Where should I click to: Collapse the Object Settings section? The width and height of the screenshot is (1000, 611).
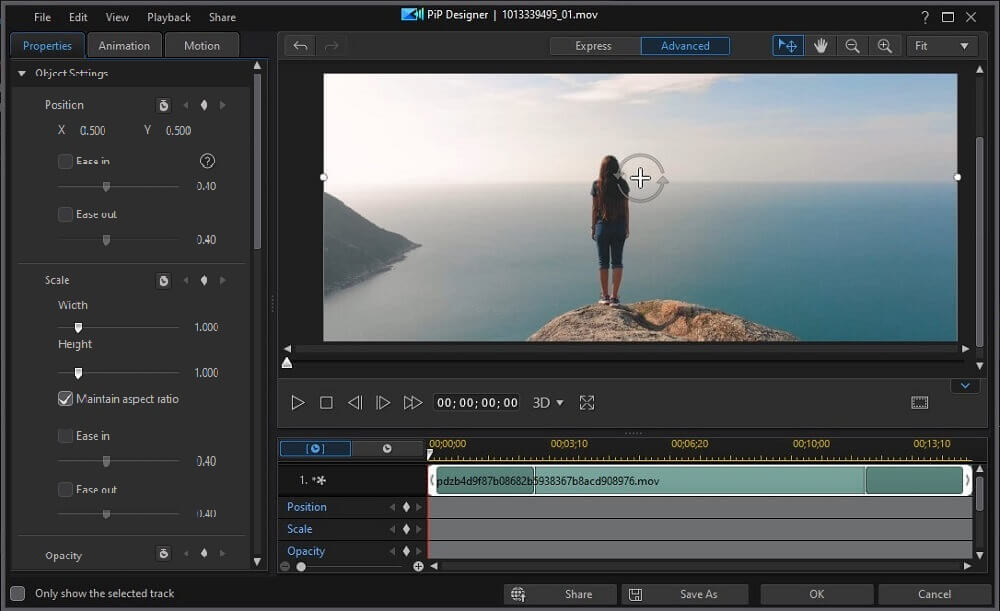[x=22, y=73]
